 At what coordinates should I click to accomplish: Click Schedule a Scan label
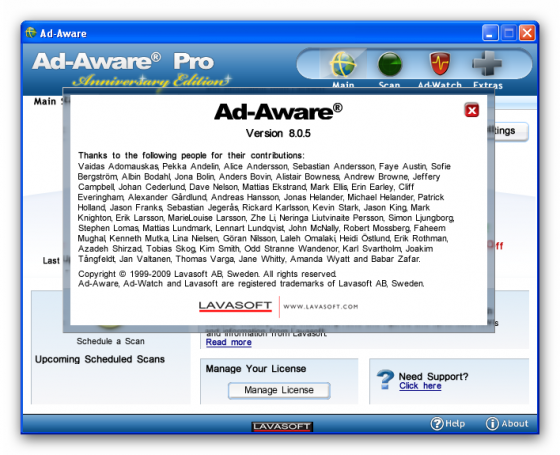point(110,341)
